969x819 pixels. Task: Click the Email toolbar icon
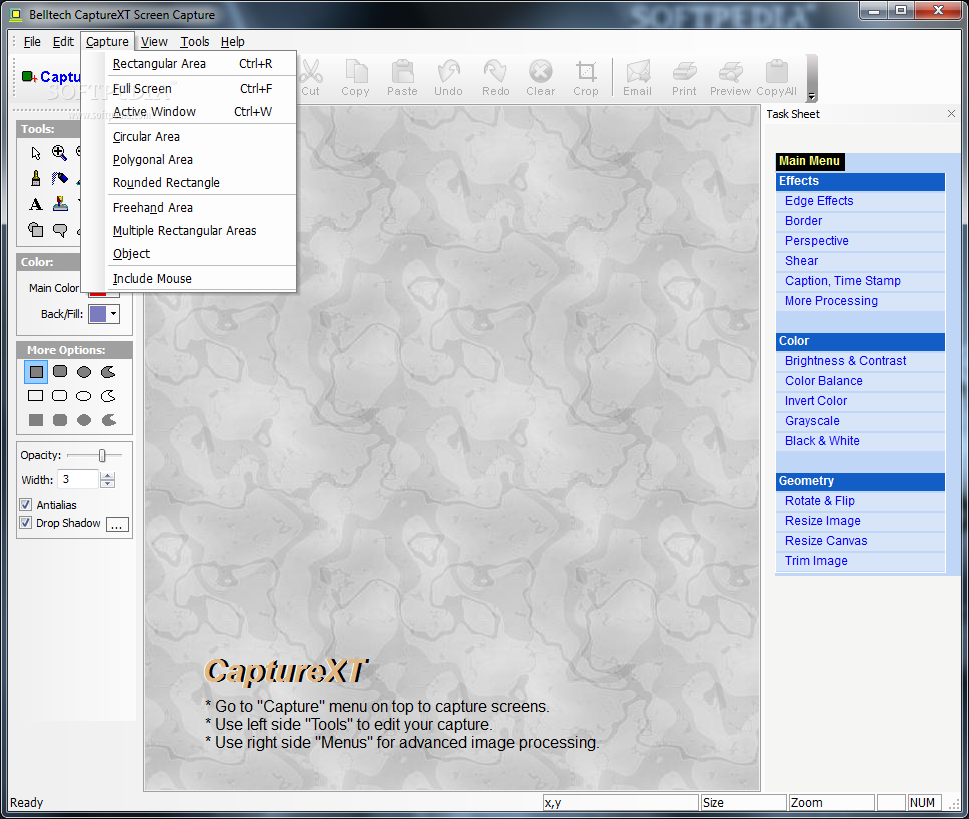coord(638,78)
